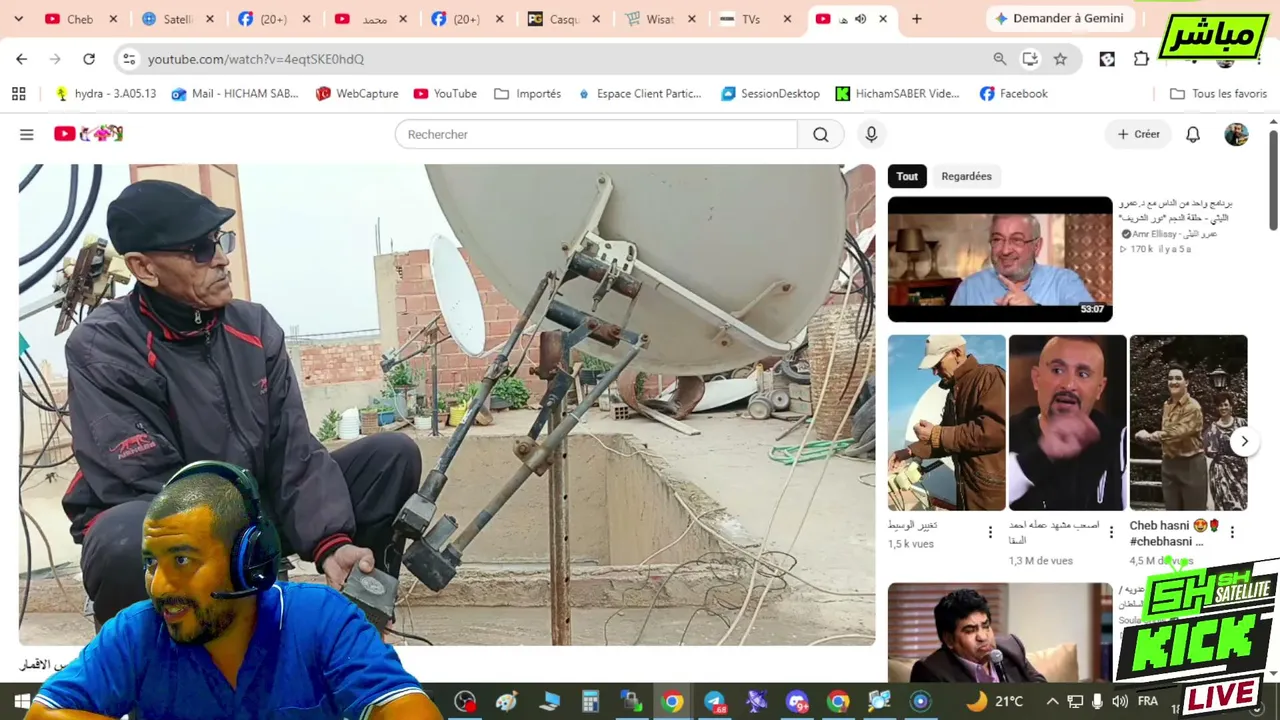Screen dimensions: 1280x720
Task: Open Telegram from the taskbar
Action: (714, 701)
